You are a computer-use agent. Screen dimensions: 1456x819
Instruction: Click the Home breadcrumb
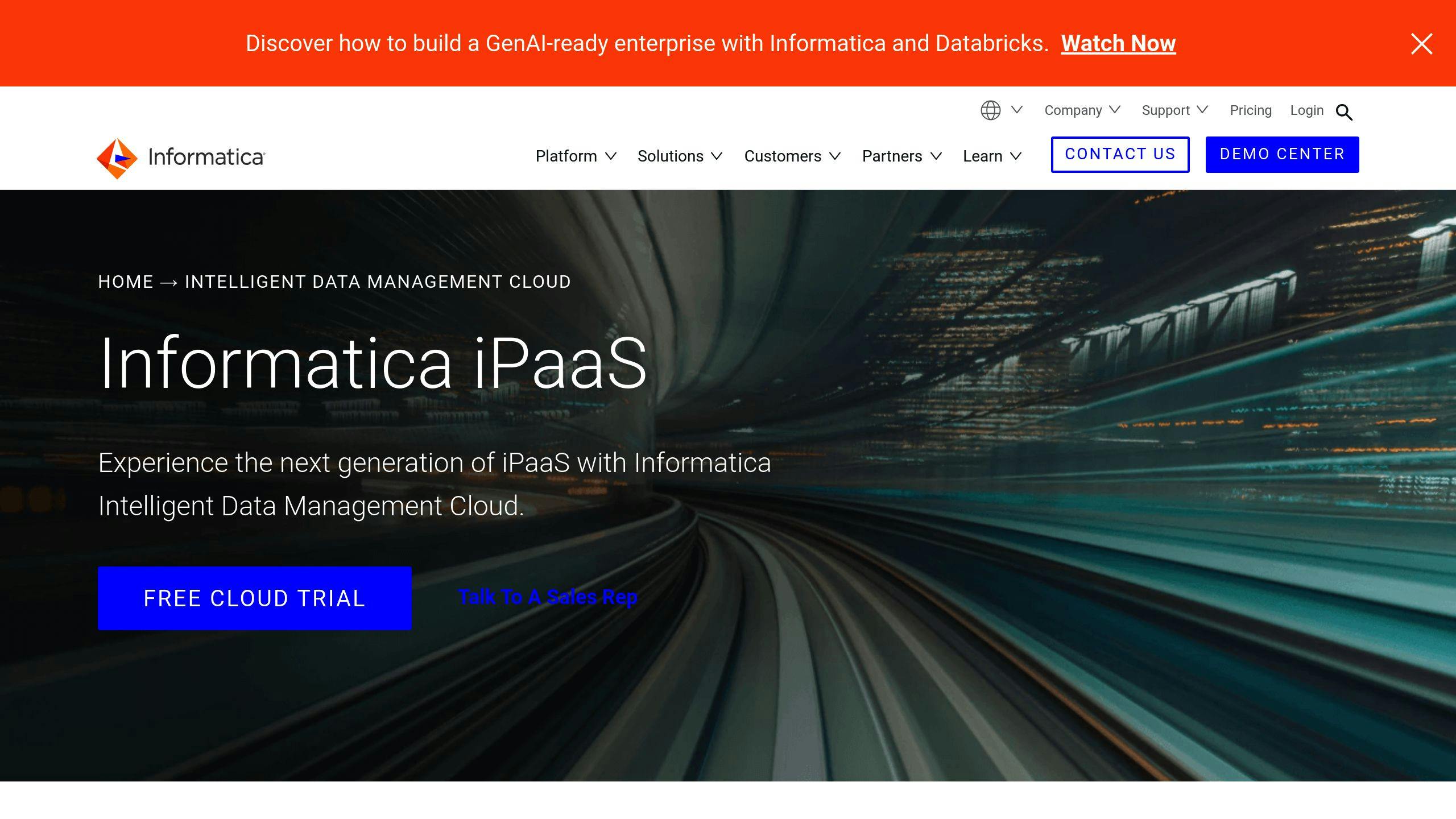coord(126,282)
